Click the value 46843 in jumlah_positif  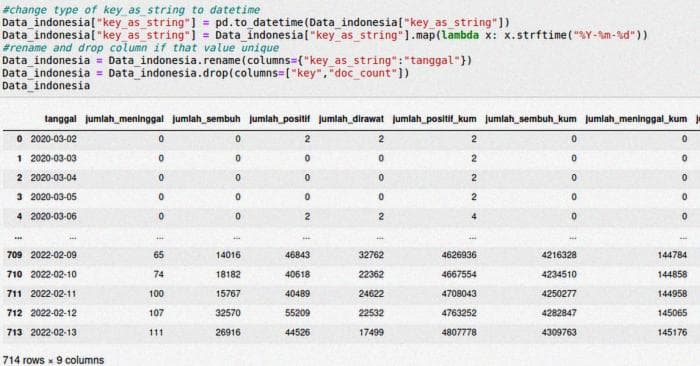click(x=298, y=255)
